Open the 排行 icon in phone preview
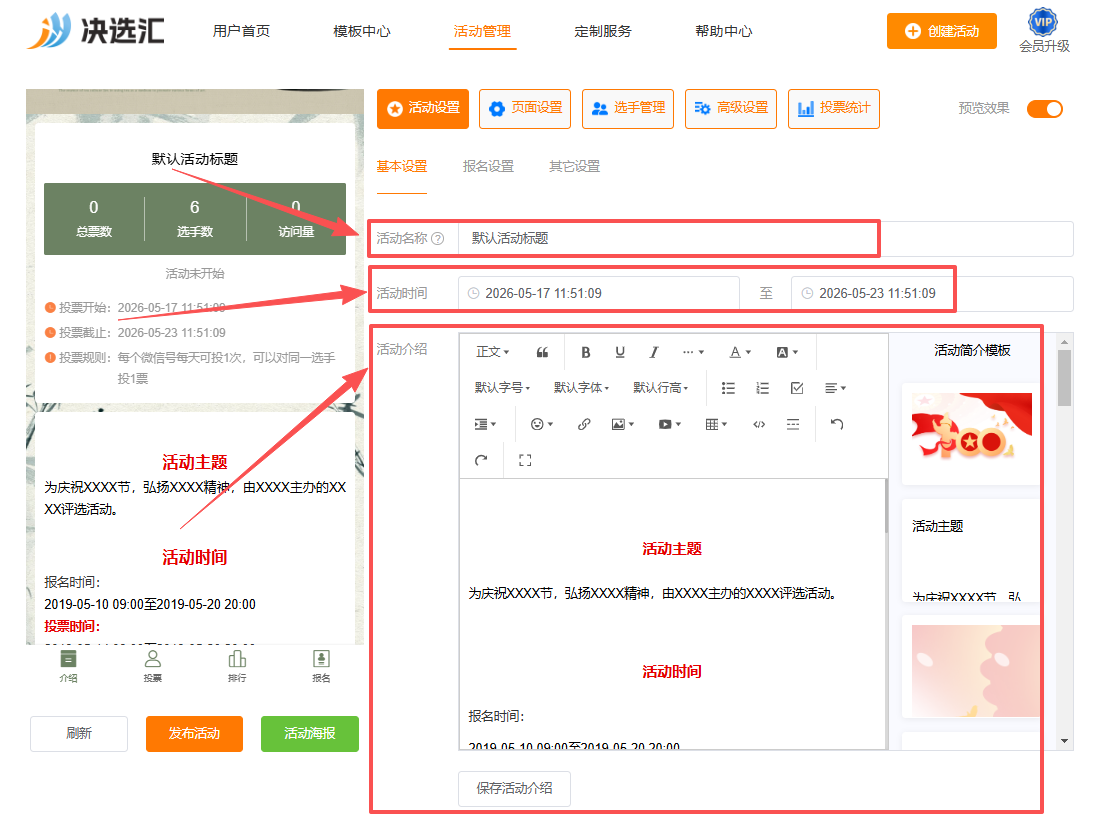This screenshot has height=823, width=1115. coord(238,666)
